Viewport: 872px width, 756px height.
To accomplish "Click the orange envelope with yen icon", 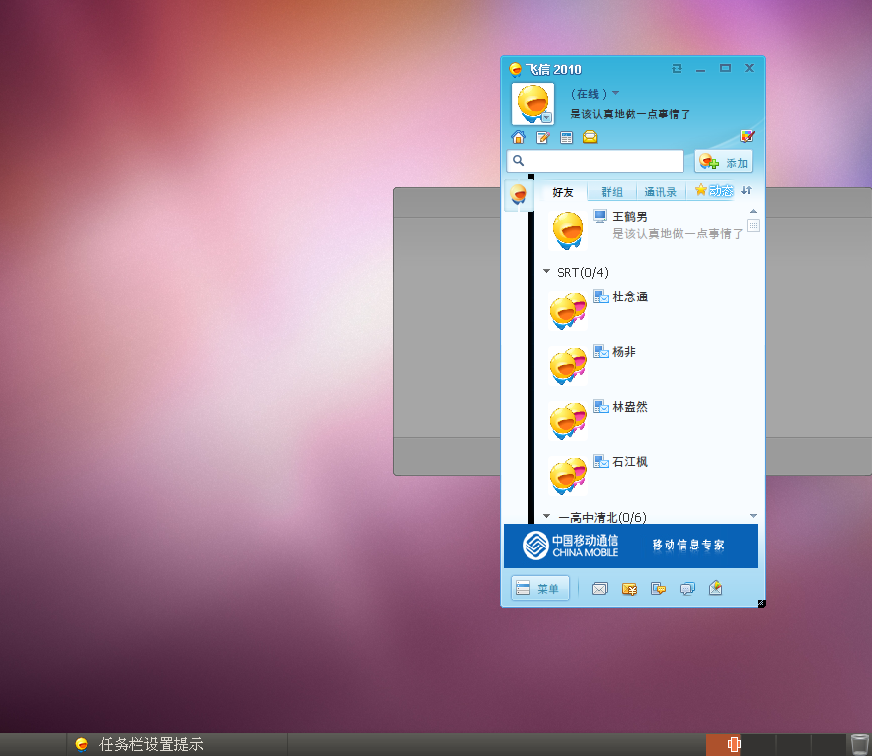I will click(x=629, y=589).
